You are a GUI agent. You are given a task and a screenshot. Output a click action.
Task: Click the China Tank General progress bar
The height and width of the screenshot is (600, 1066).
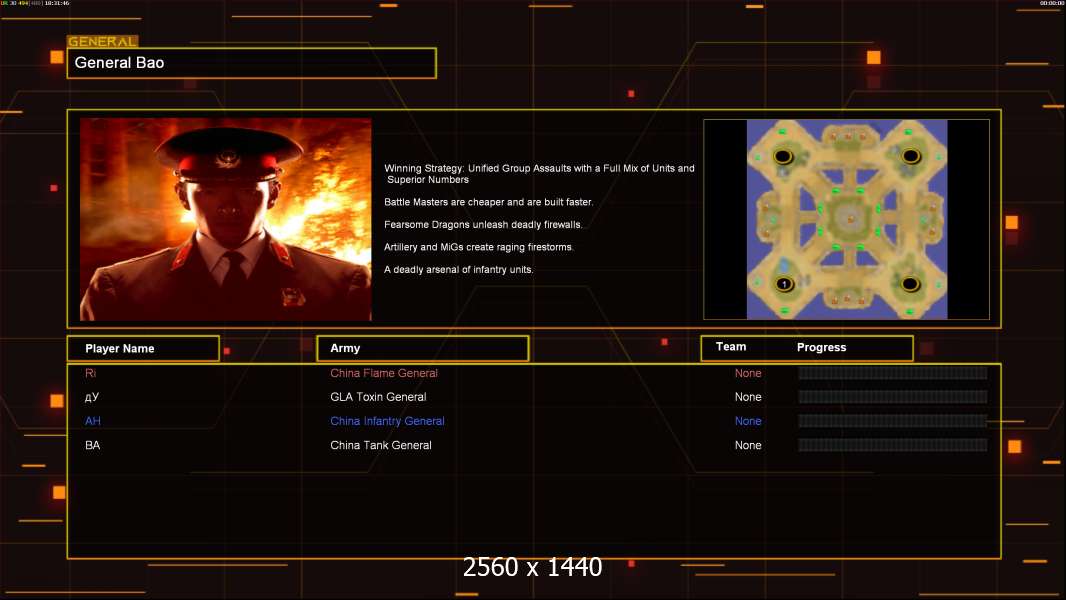893,445
